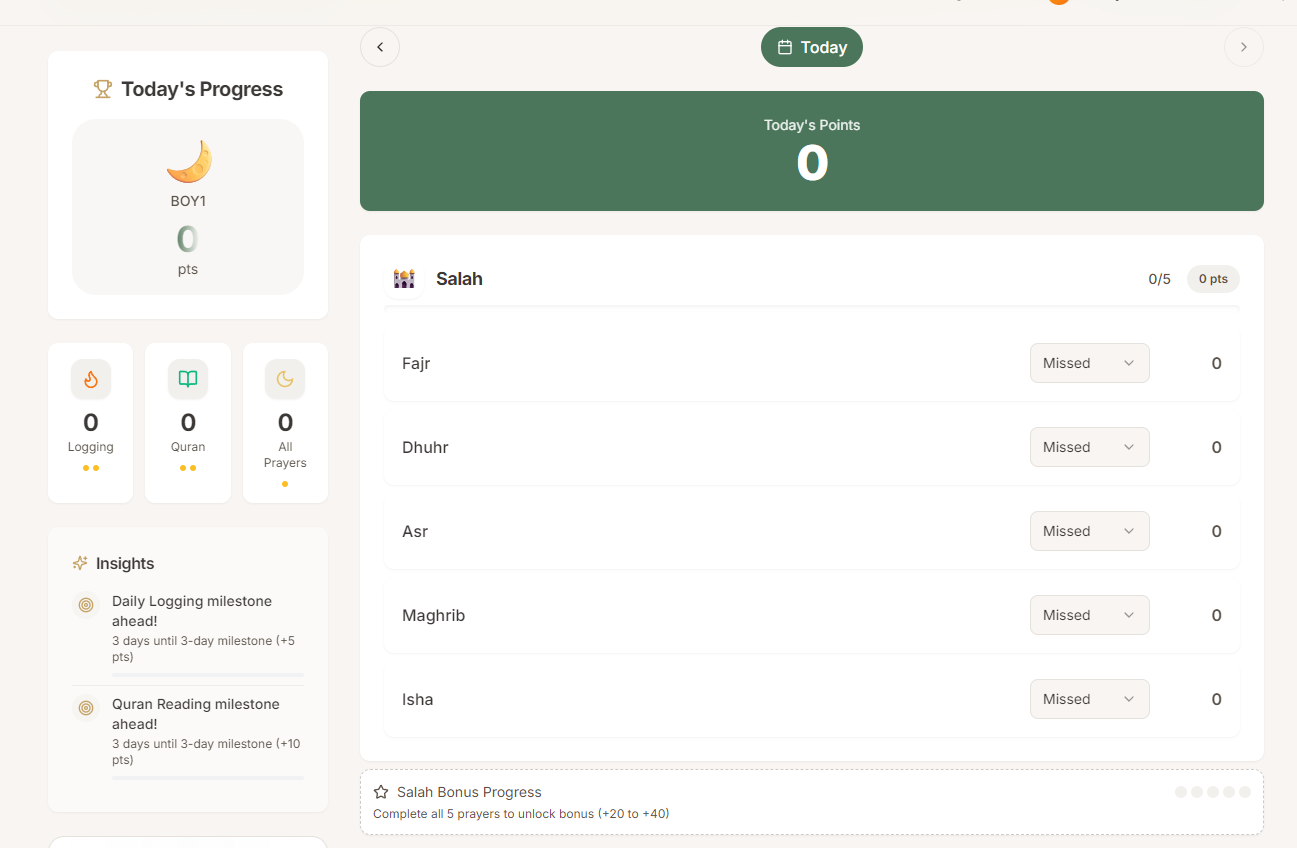
Task: Click the trophy icon beside Today's Progress
Action: (103, 89)
